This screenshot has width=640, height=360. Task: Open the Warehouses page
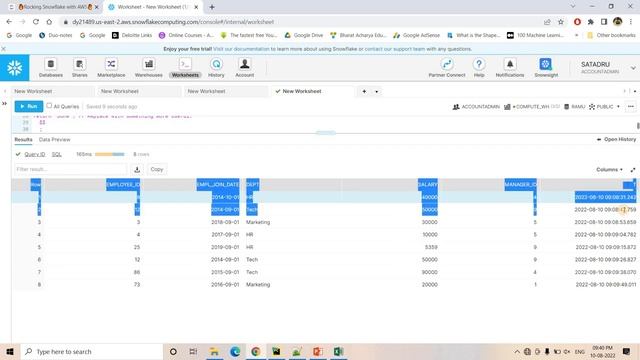pos(149,68)
